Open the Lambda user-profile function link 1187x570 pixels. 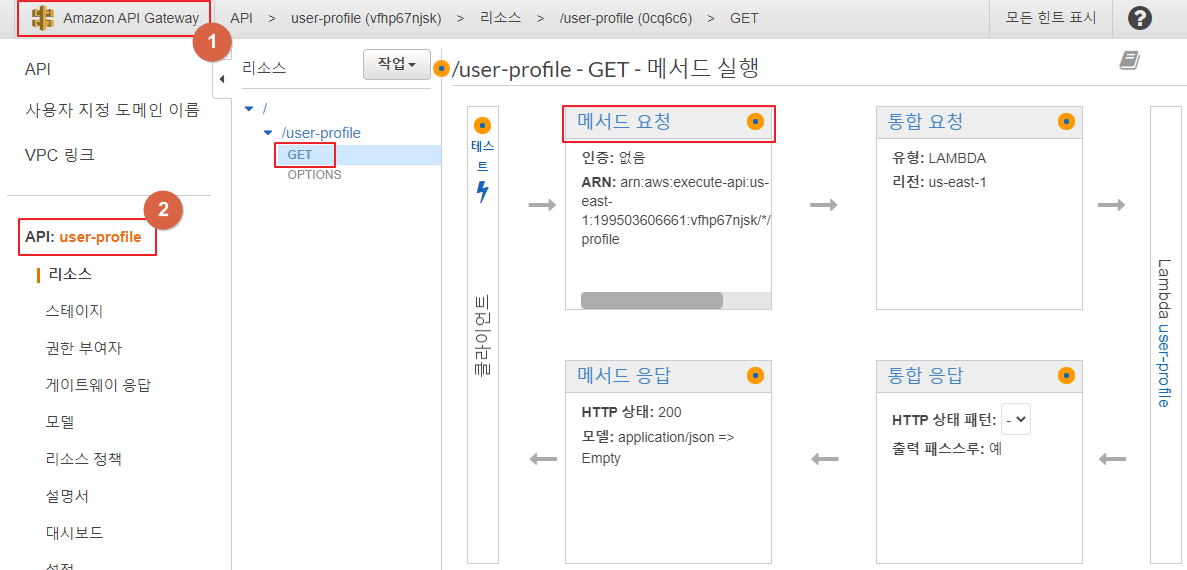point(1164,365)
